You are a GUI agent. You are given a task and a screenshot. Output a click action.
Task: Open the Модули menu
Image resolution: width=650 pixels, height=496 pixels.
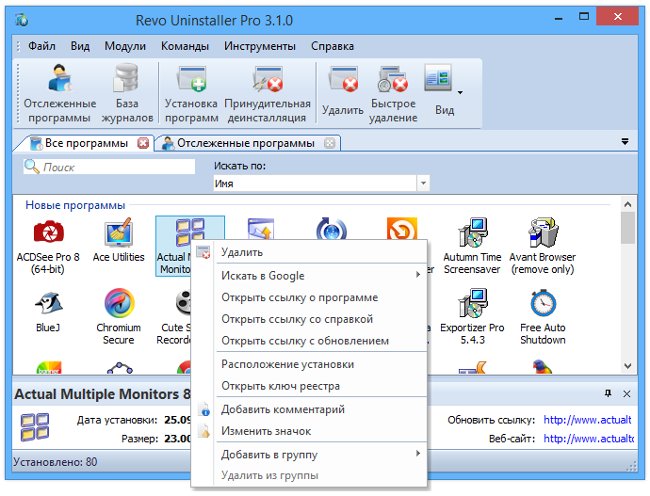(125, 46)
